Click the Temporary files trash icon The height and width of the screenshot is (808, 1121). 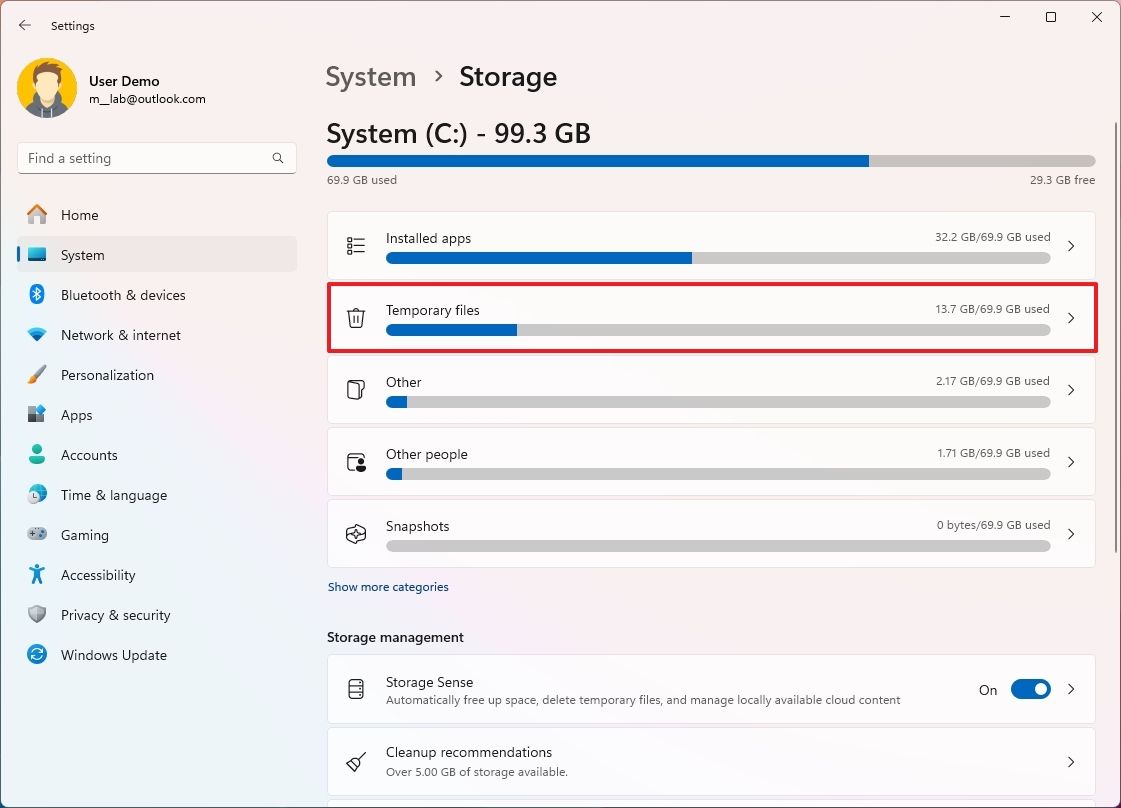tap(356, 317)
